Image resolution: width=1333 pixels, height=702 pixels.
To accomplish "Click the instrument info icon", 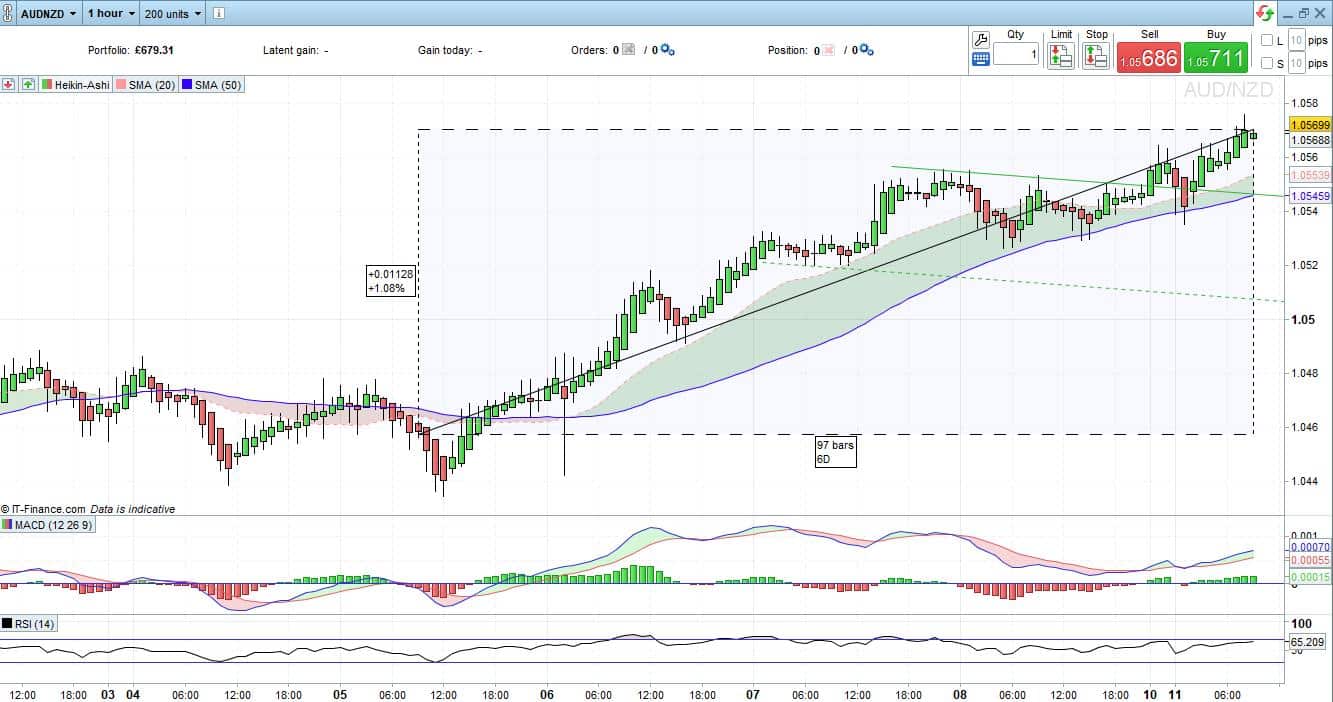I will [x=219, y=13].
